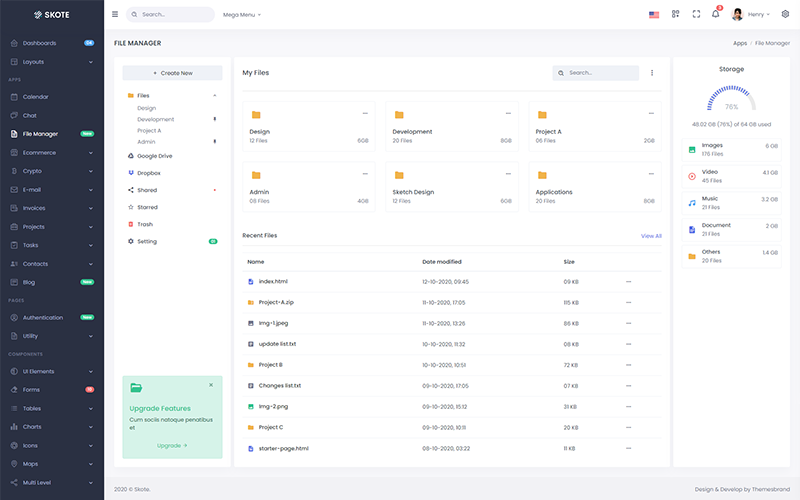Viewport: 800px width, 500px height.
Task: Click the US flag language icon
Action: [x=654, y=15]
